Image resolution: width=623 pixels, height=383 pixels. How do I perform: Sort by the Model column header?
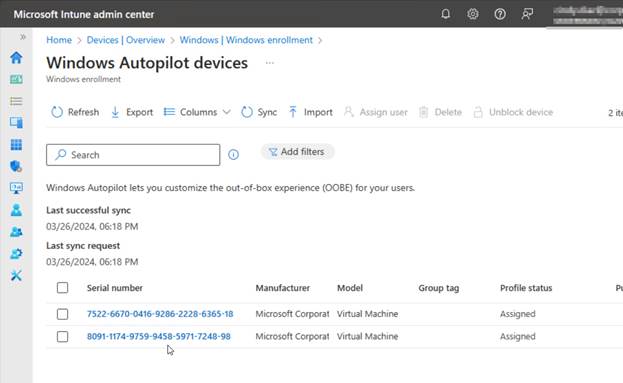(x=350, y=288)
